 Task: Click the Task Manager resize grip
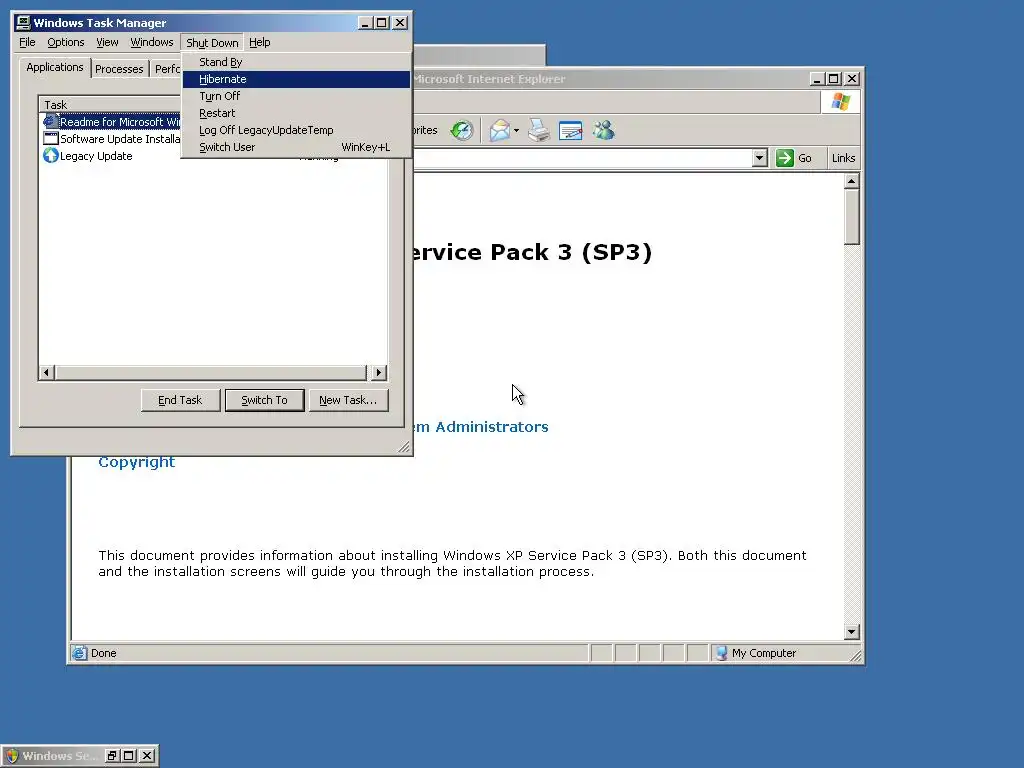pos(404,447)
